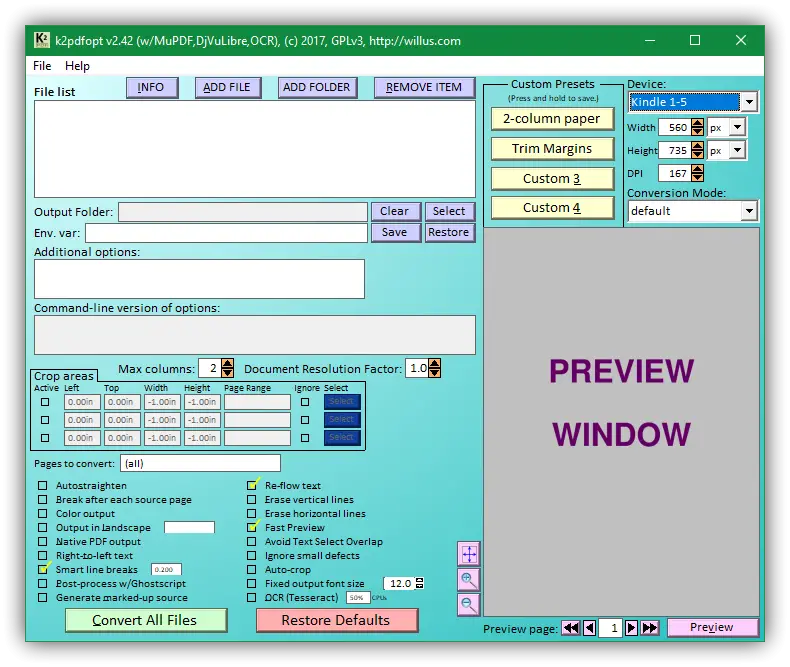The width and height of the screenshot is (790, 667).
Task: Check Right-to-left text option
Action: click(x=43, y=556)
